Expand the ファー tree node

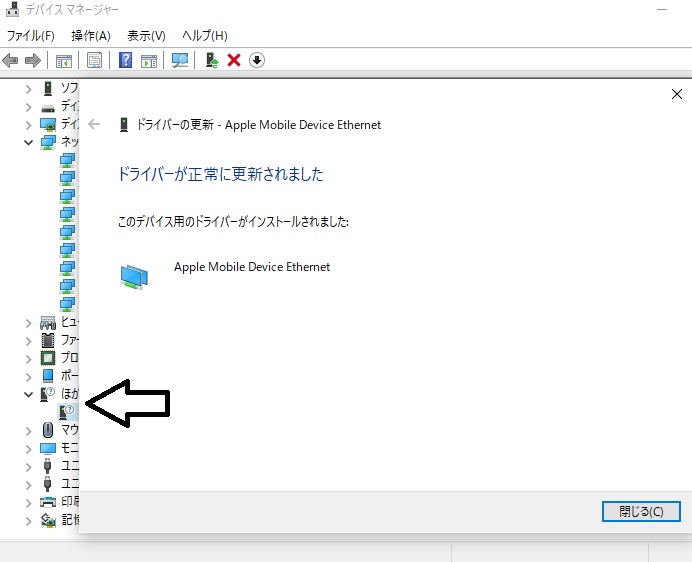tap(29, 341)
